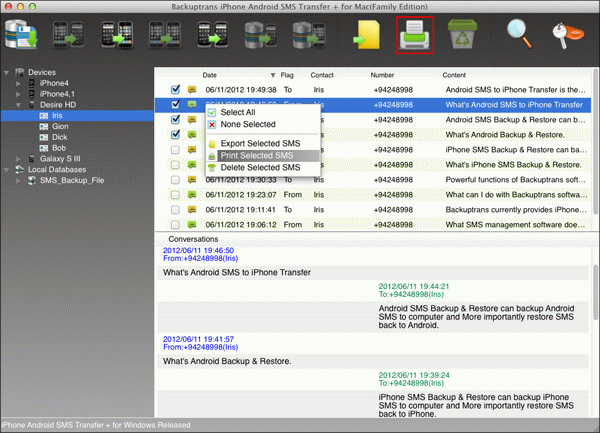Click the Number column header

382,75
